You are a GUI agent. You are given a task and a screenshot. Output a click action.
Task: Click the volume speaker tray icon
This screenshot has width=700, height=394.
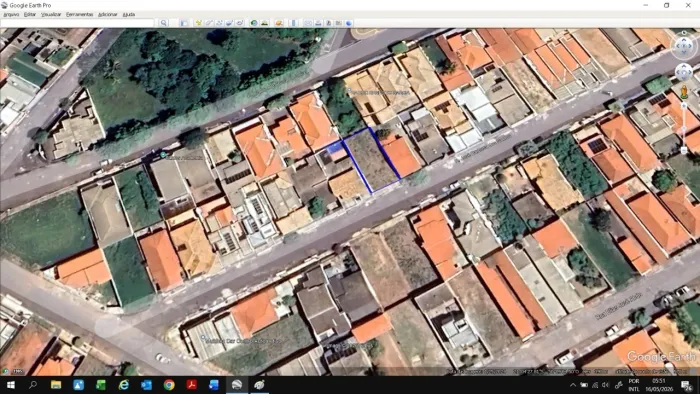click(606, 385)
